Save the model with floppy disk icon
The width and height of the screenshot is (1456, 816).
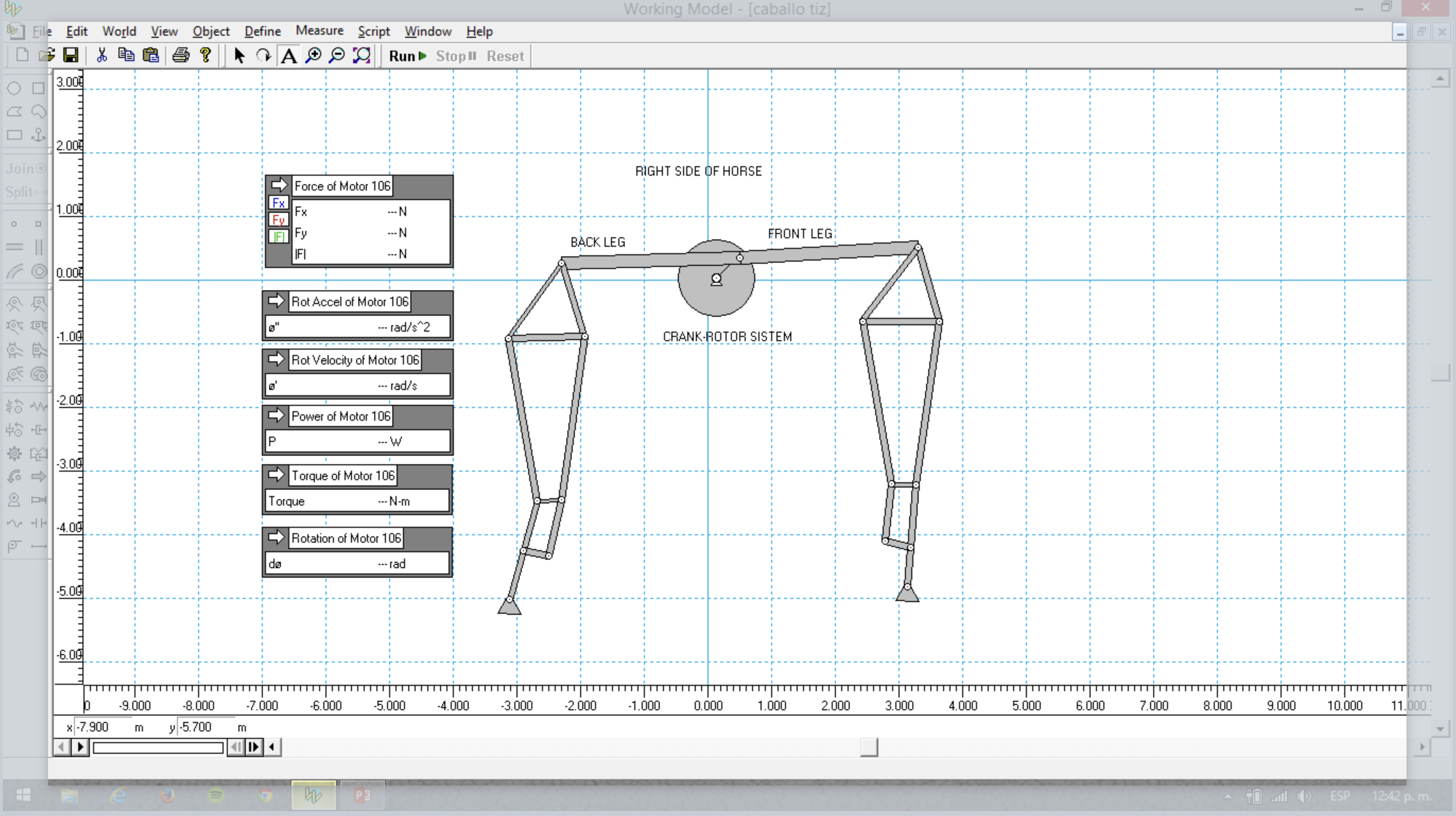[x=71, y=55]
